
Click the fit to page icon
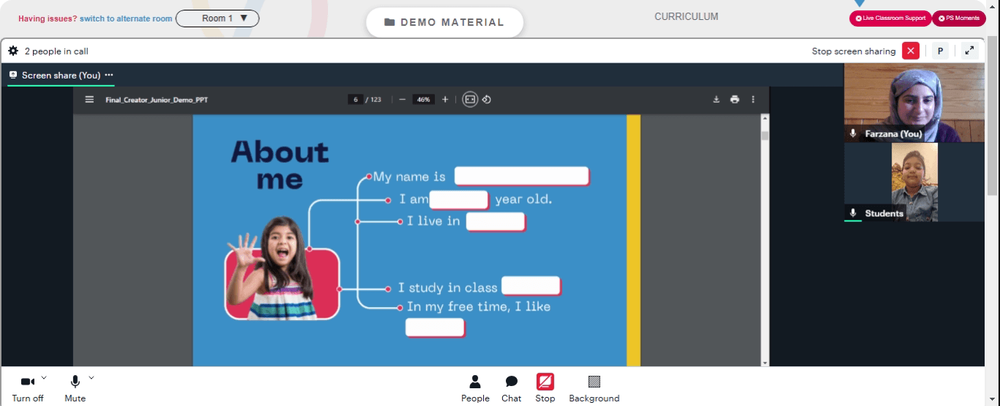coord(470,99)
